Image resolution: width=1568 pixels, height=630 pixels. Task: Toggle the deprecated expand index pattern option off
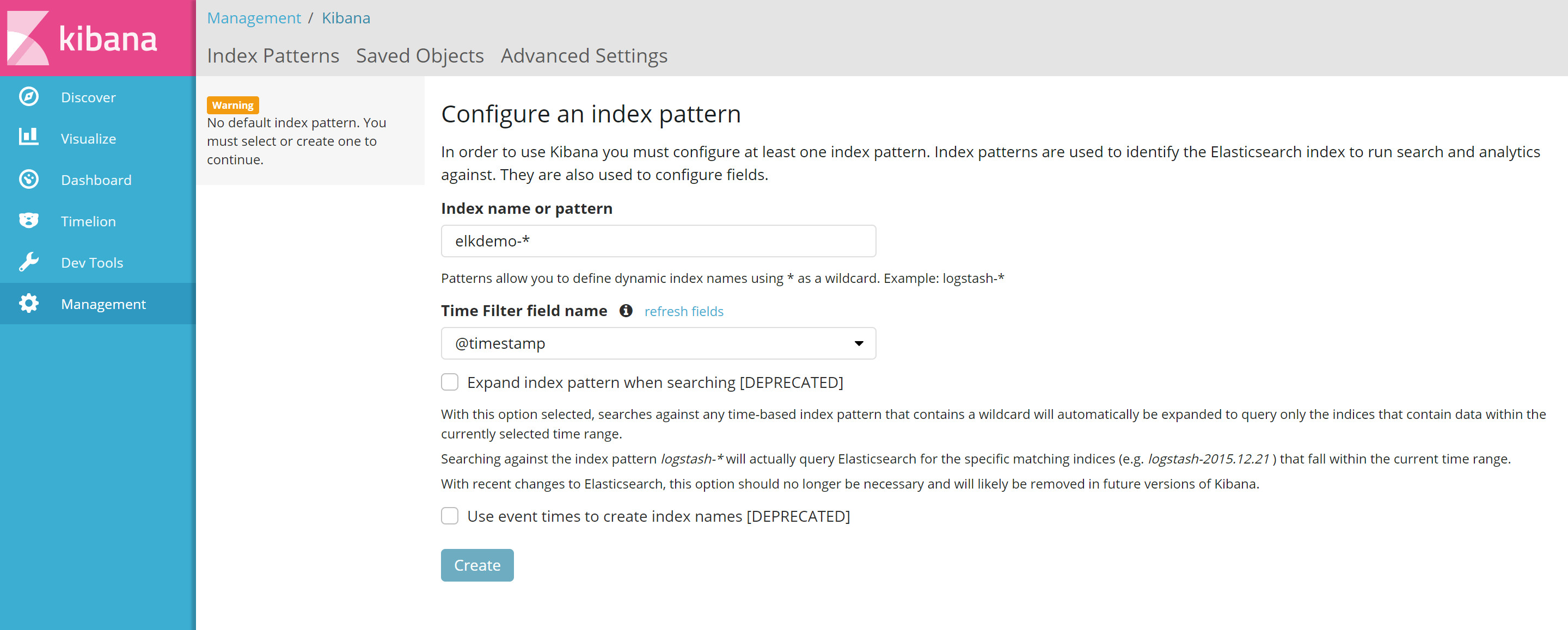[450, 382]
